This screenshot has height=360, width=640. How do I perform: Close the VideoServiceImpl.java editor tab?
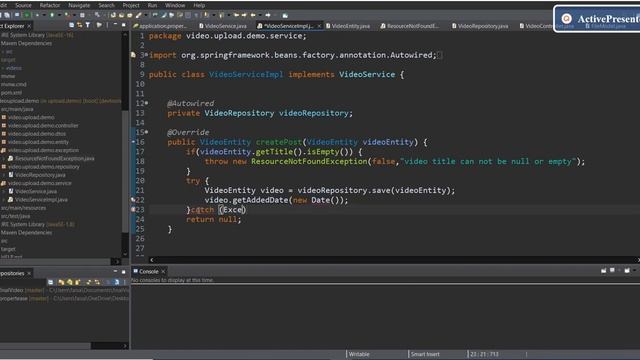[x=319, y=26]
